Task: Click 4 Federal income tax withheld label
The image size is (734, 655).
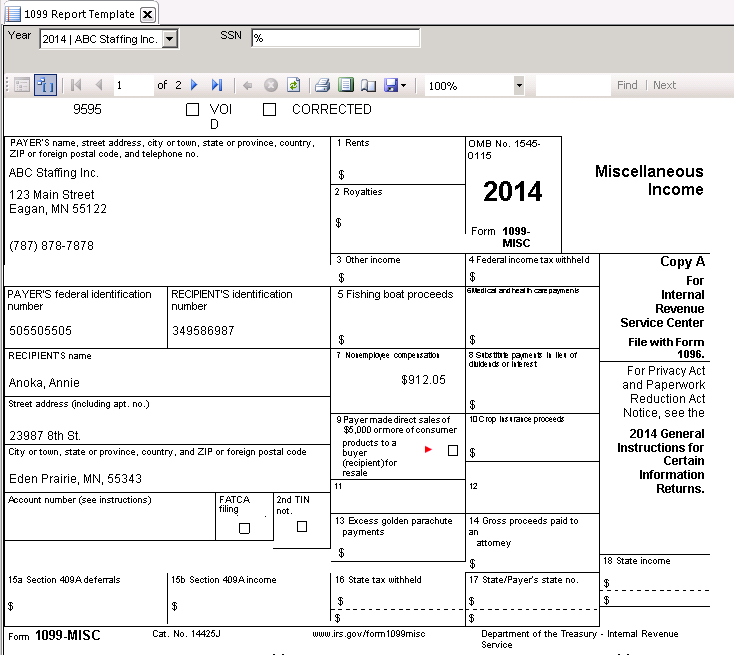Action: click(x=529, y=260)
